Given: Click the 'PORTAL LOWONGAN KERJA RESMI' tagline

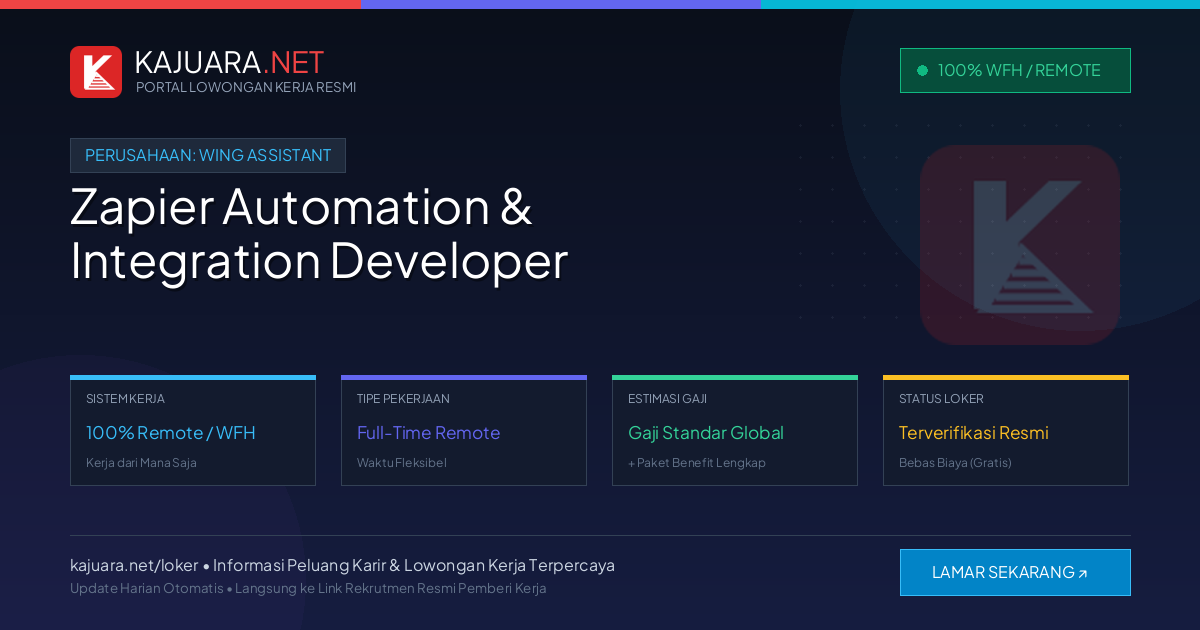Looking at the screenshot, I should (246, 87).
